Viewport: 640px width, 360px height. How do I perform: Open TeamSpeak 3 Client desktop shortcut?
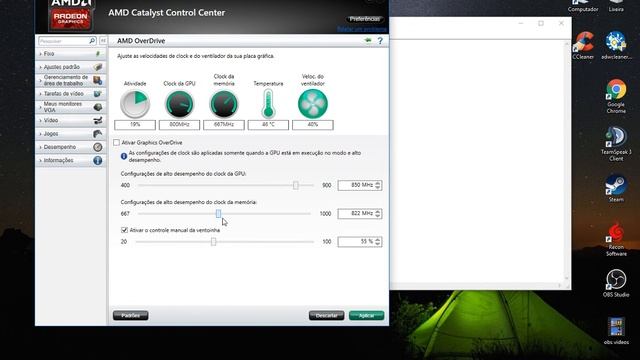(x=616, y=144)
